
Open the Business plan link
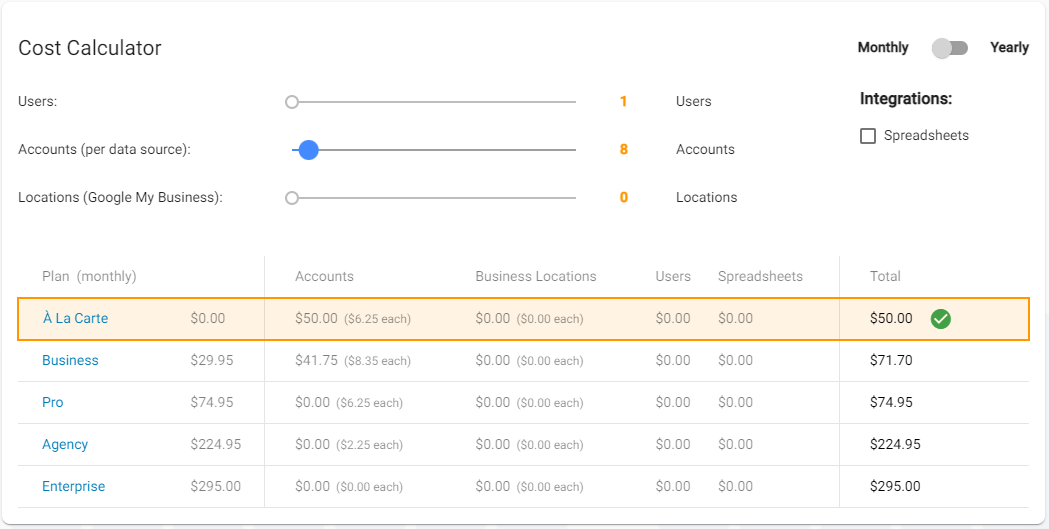pos(70,361)
